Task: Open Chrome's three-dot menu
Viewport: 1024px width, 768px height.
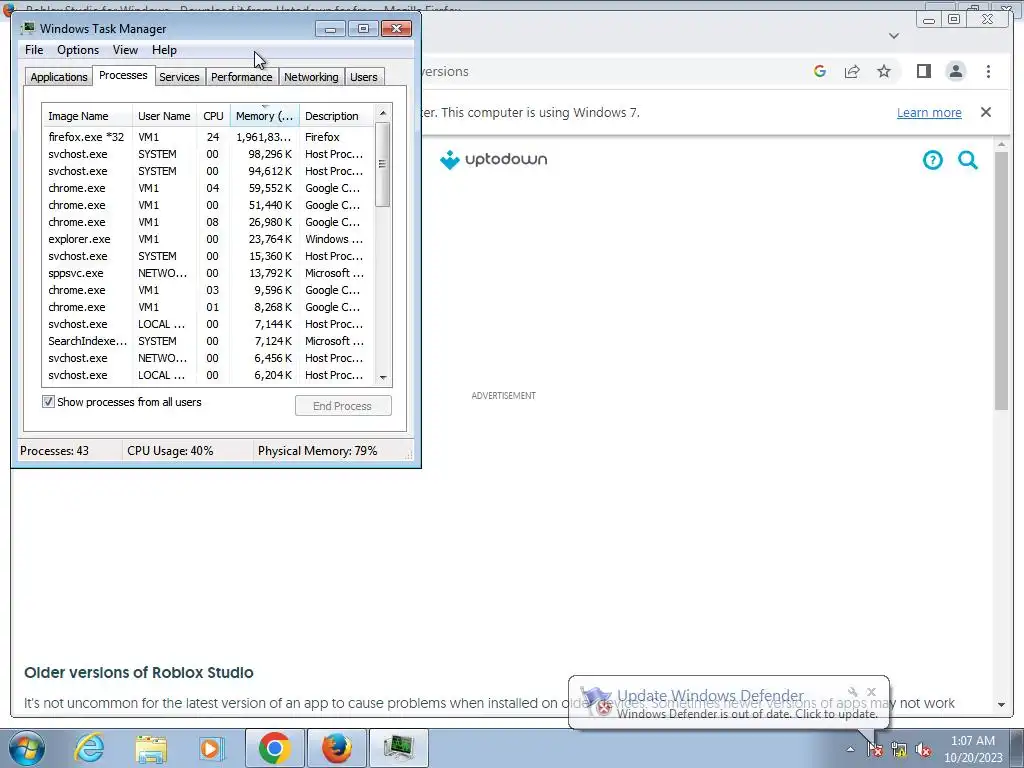Action: click(988, 71)
